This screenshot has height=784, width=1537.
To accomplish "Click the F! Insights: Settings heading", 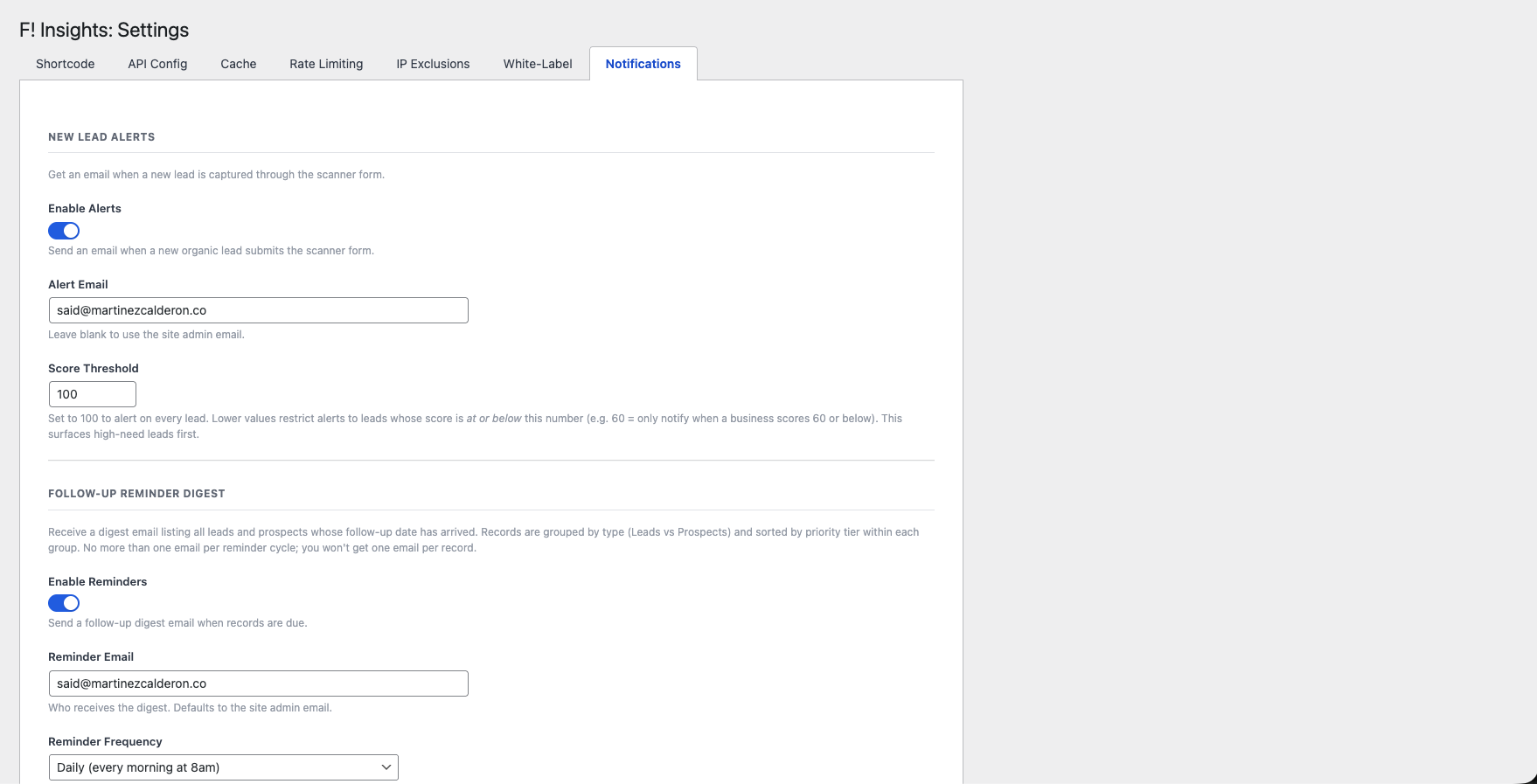I will [x=104, y=30].
